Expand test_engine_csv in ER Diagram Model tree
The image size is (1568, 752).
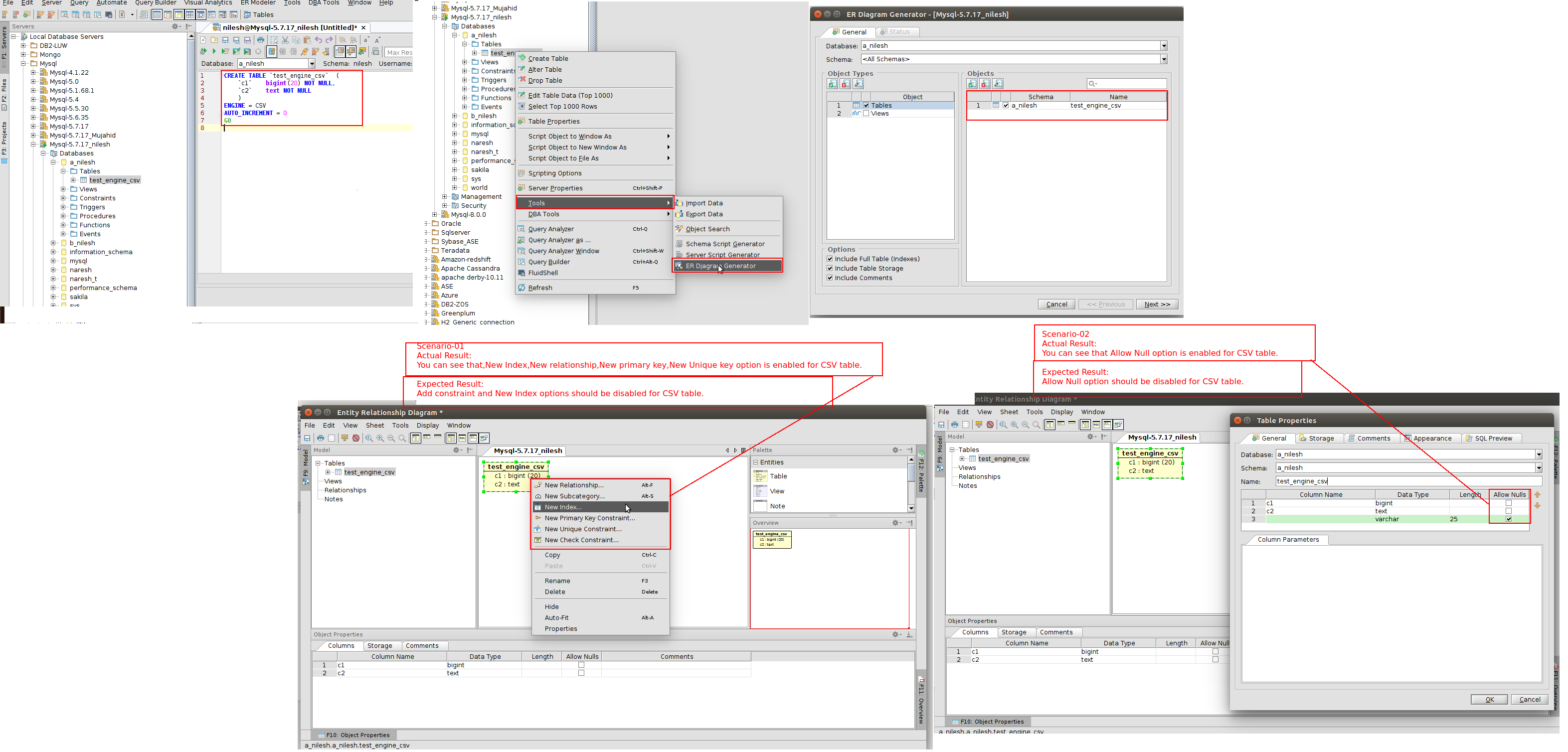click(328, 472)
